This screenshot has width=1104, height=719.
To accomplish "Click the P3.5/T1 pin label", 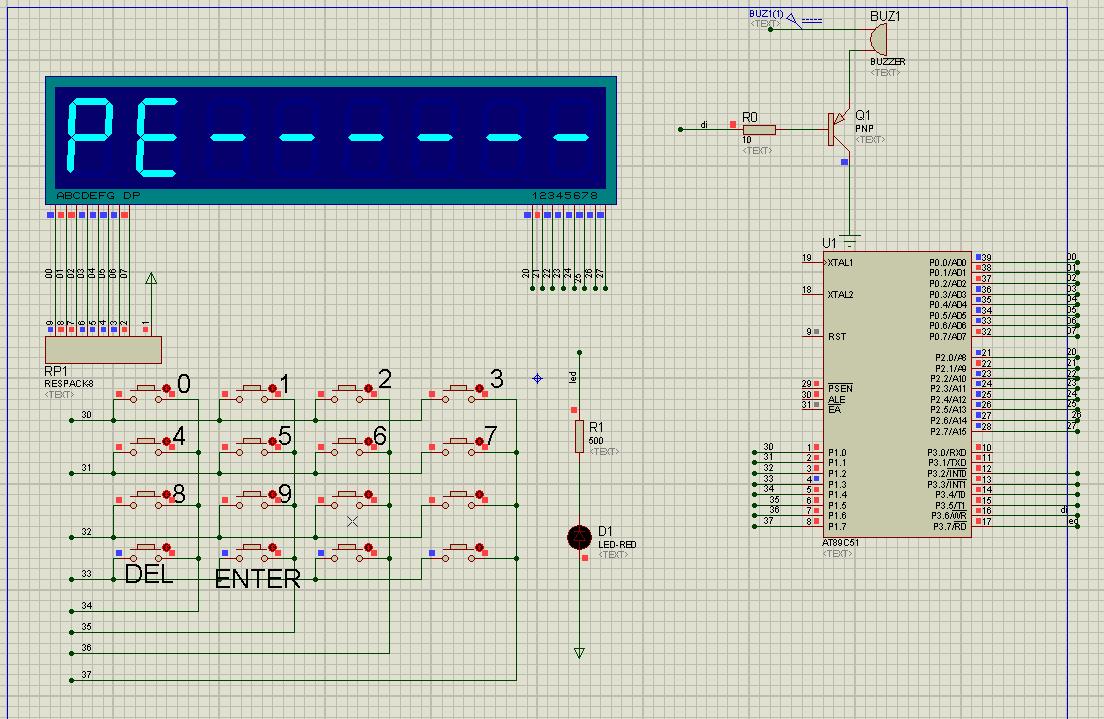I will click(x=951, y=506).
